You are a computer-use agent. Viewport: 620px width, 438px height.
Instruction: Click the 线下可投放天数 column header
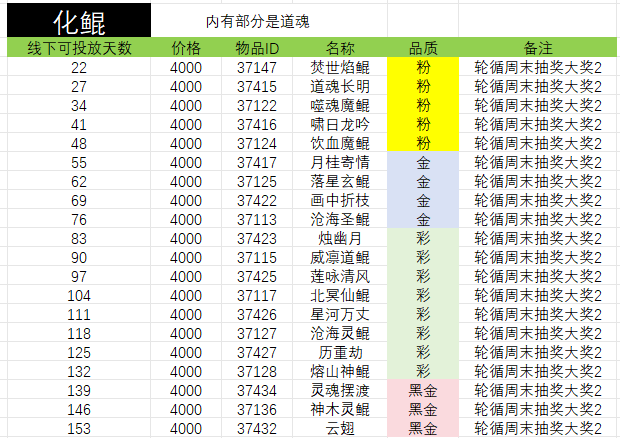[x=78, y=48]
